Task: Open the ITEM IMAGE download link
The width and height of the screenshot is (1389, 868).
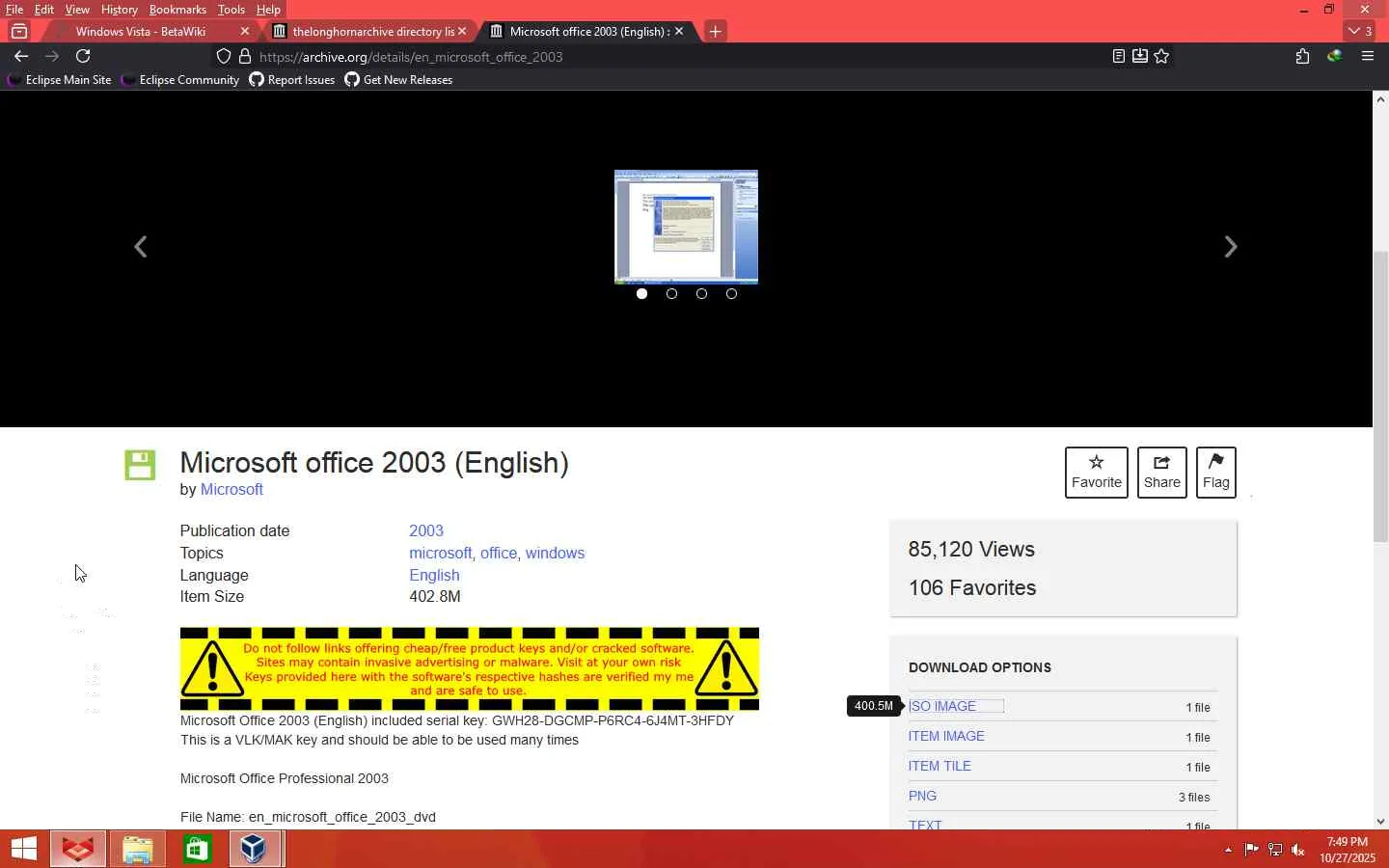Action: (946, 737)
